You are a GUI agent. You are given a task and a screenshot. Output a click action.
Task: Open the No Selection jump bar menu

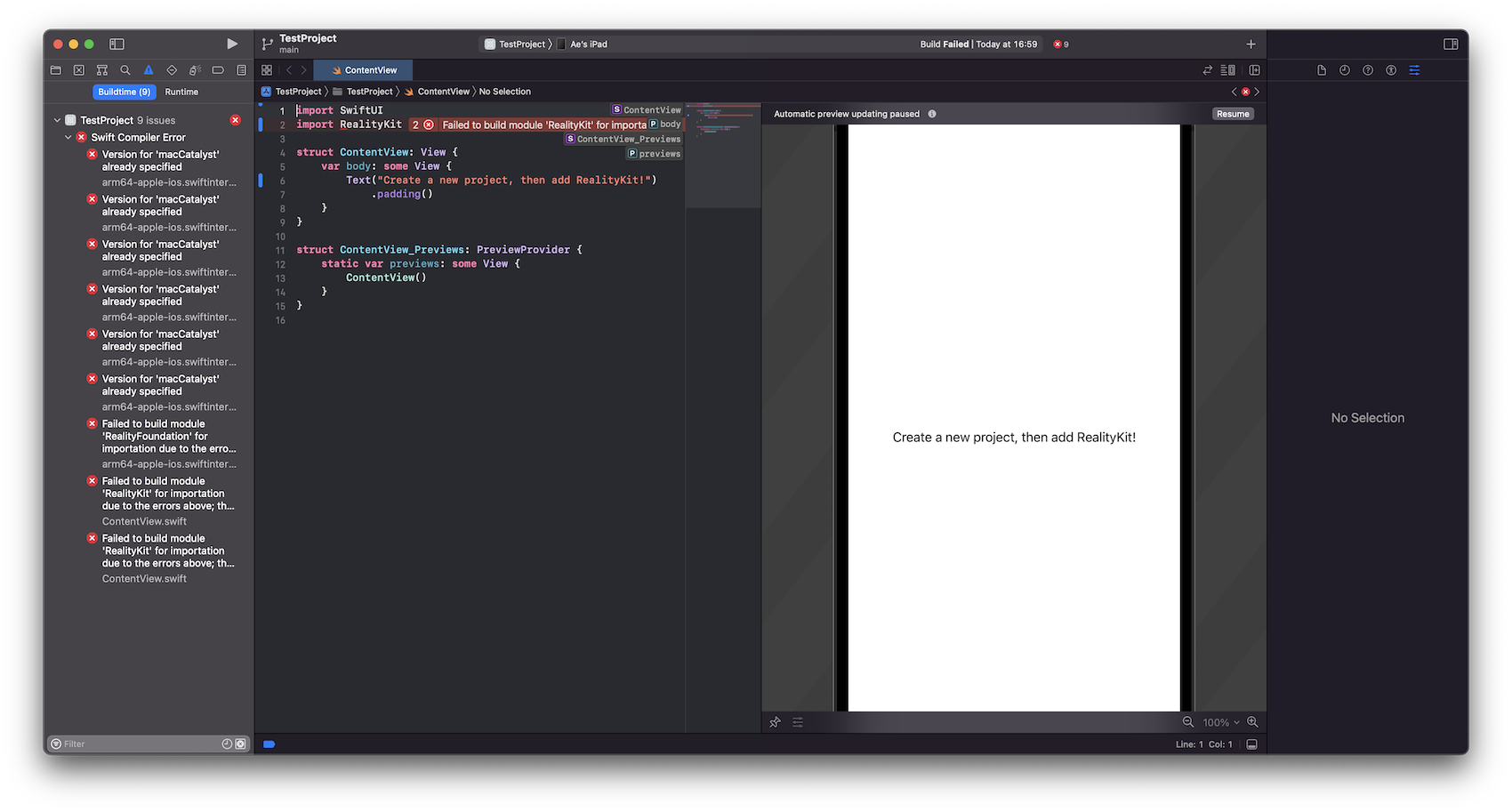click(504, 92)
